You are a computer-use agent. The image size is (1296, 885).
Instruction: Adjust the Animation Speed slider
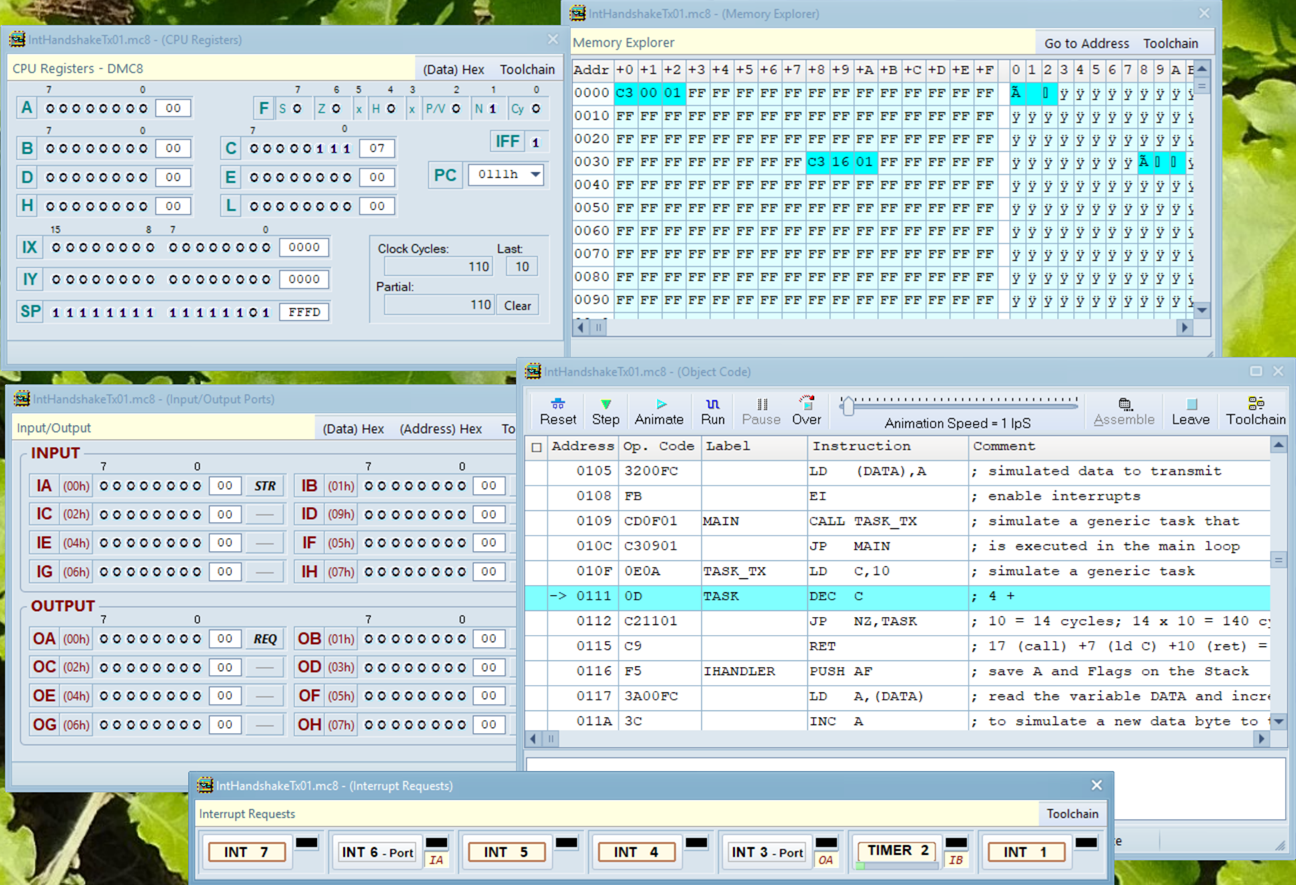pos(847,405)
